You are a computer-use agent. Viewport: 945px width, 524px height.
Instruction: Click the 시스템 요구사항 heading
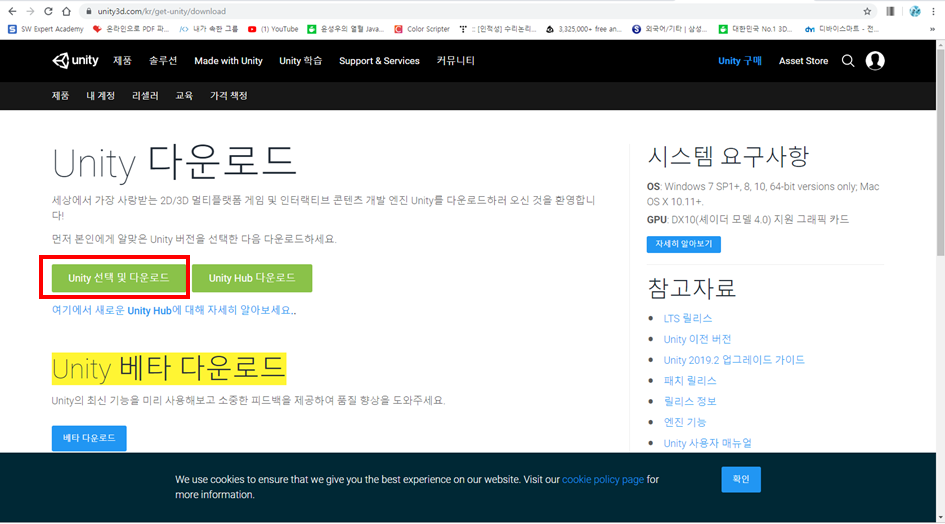click(728, 157)
